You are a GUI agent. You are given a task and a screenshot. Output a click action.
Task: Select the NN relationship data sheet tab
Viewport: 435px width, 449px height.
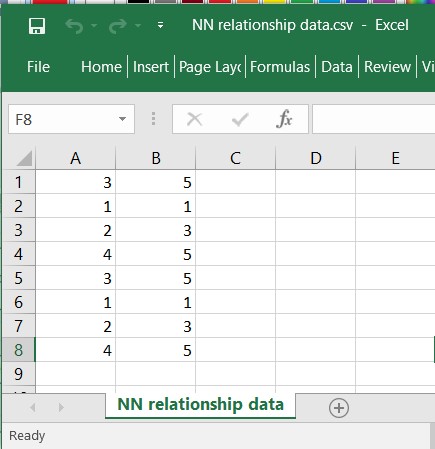click(x=200, y=405)
